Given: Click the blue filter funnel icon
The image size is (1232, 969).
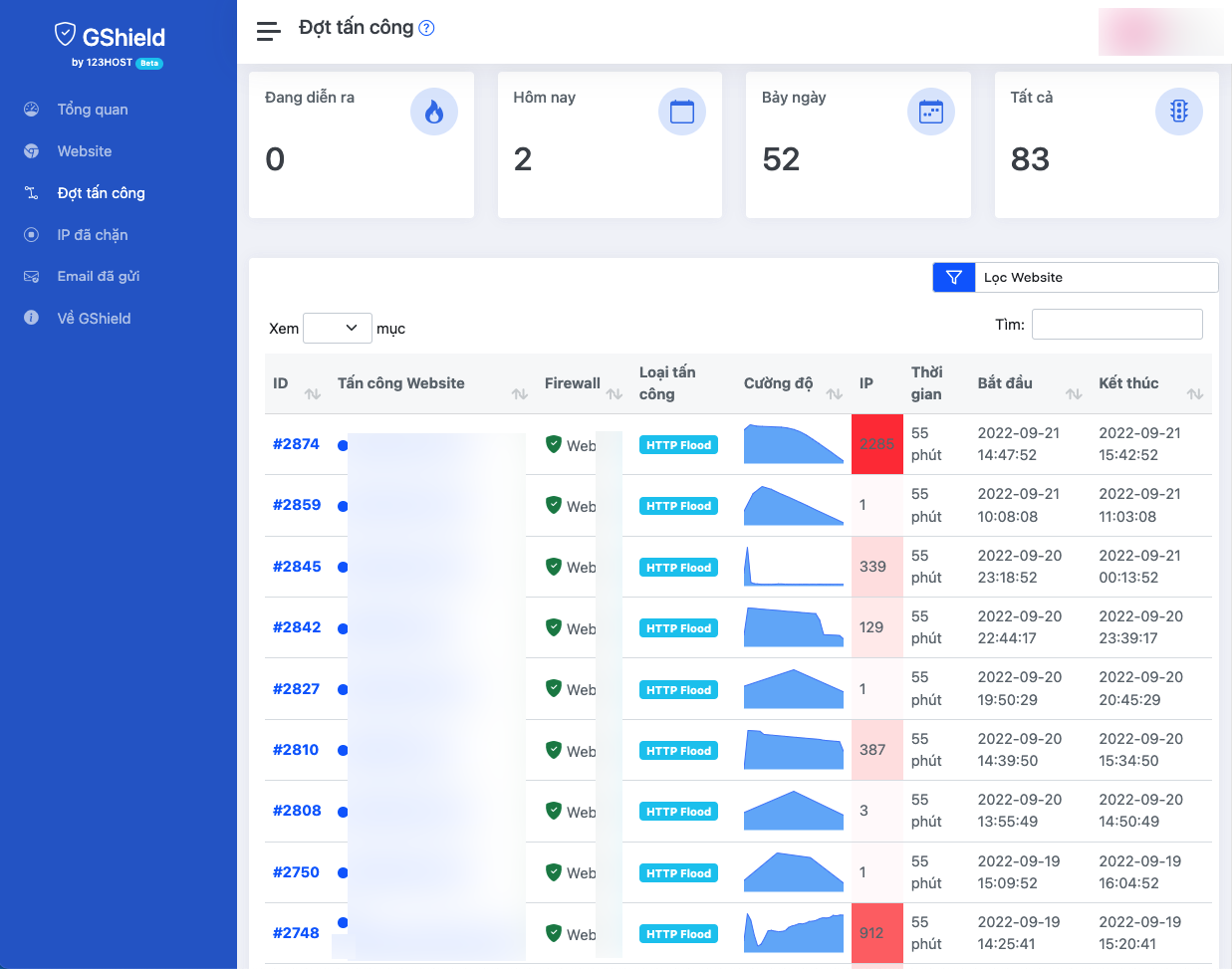Looking at the screenshot, I should tap(953, 277).
